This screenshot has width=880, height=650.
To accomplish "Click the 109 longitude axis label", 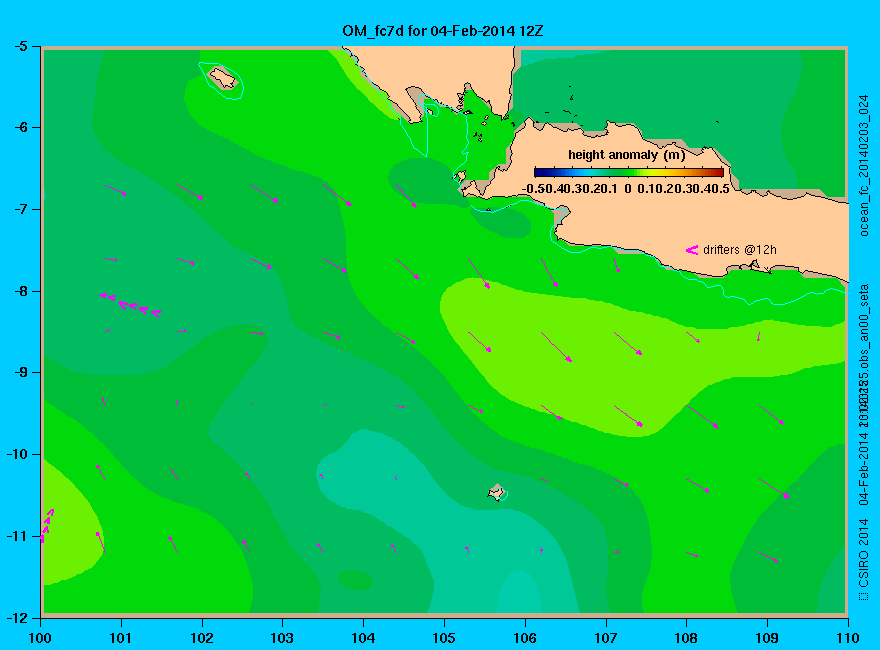I will click(767, 638).
